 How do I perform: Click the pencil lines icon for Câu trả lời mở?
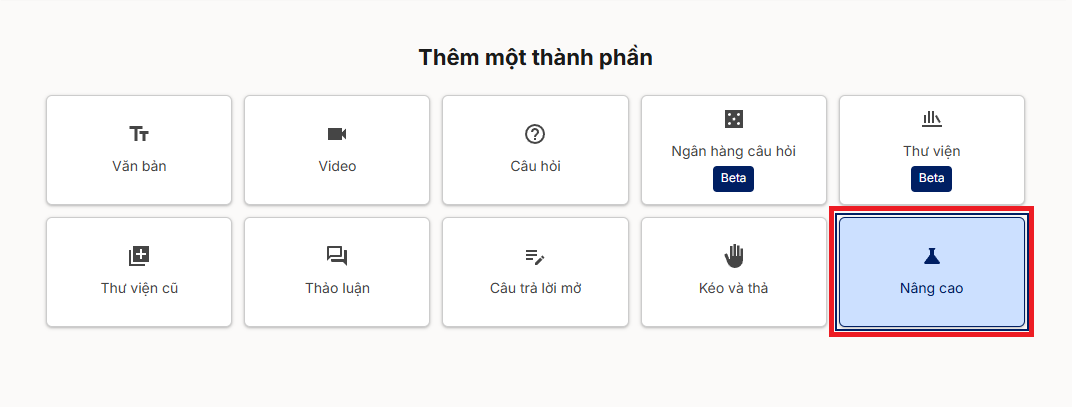pyautogui.click(x=534, y=256)
